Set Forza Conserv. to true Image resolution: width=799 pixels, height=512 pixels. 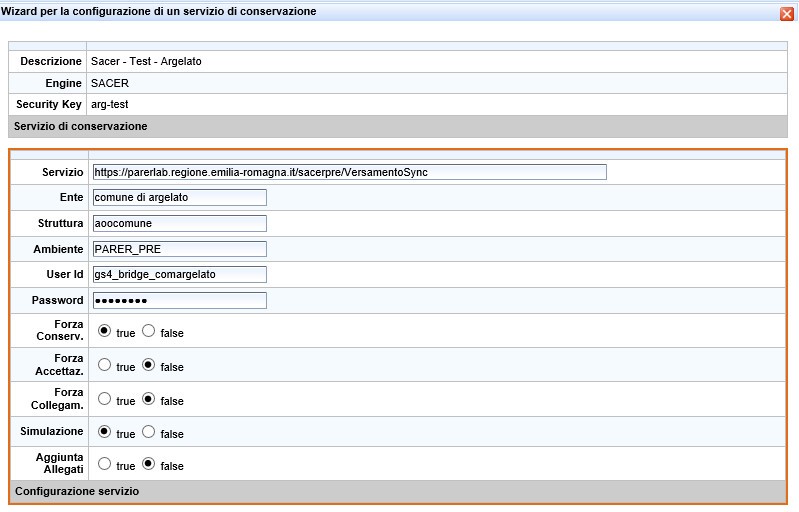pyautogui.click(x=104, y=331)
